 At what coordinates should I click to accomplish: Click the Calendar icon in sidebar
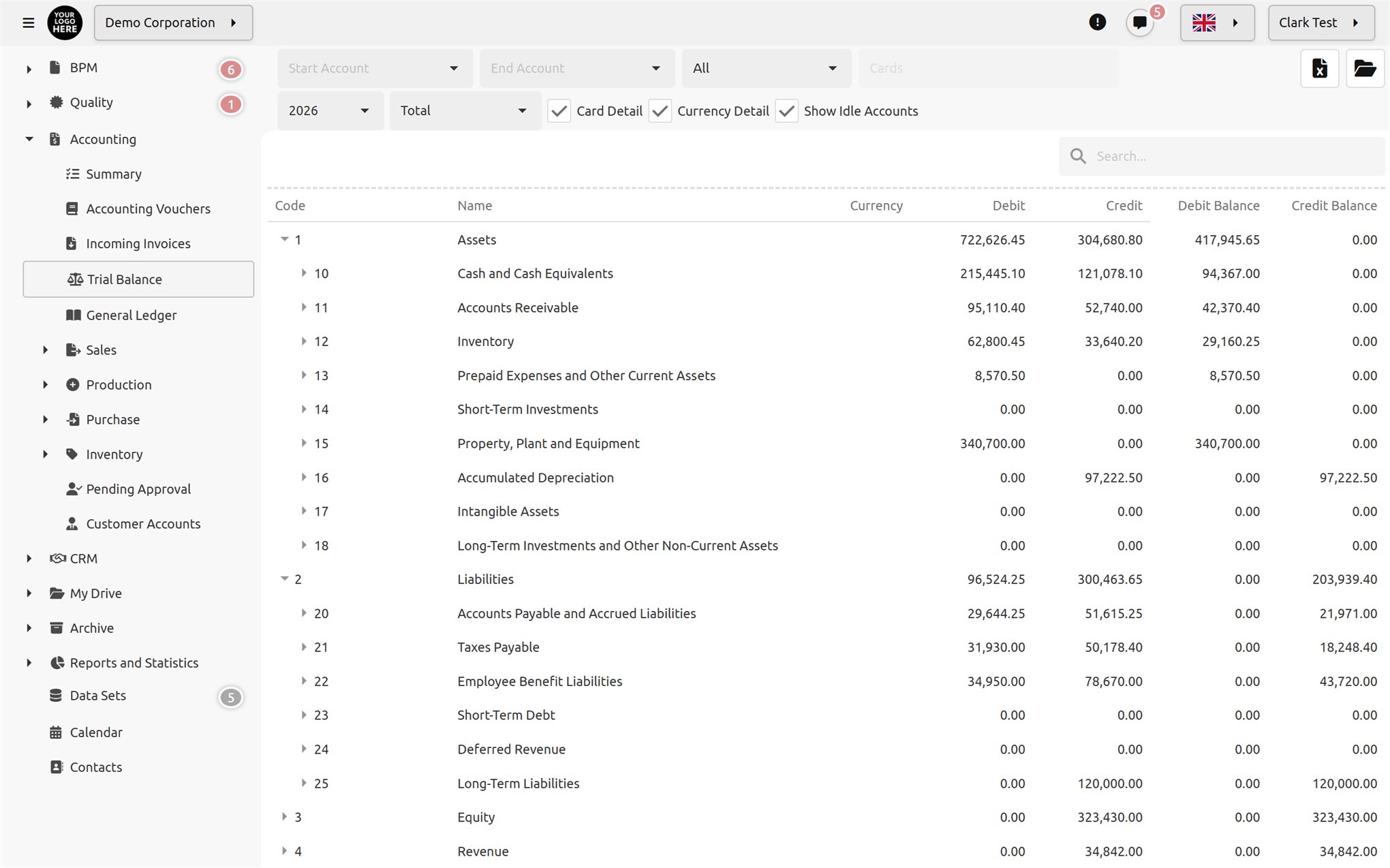(56, 732)
